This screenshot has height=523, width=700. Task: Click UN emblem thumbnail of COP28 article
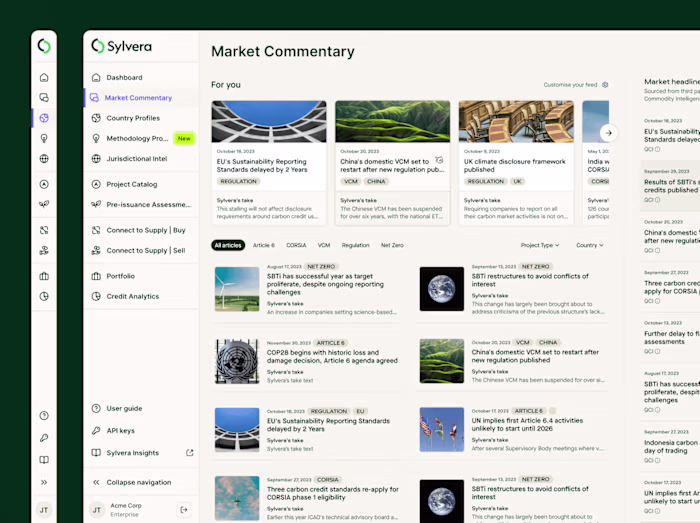point(237,361)
